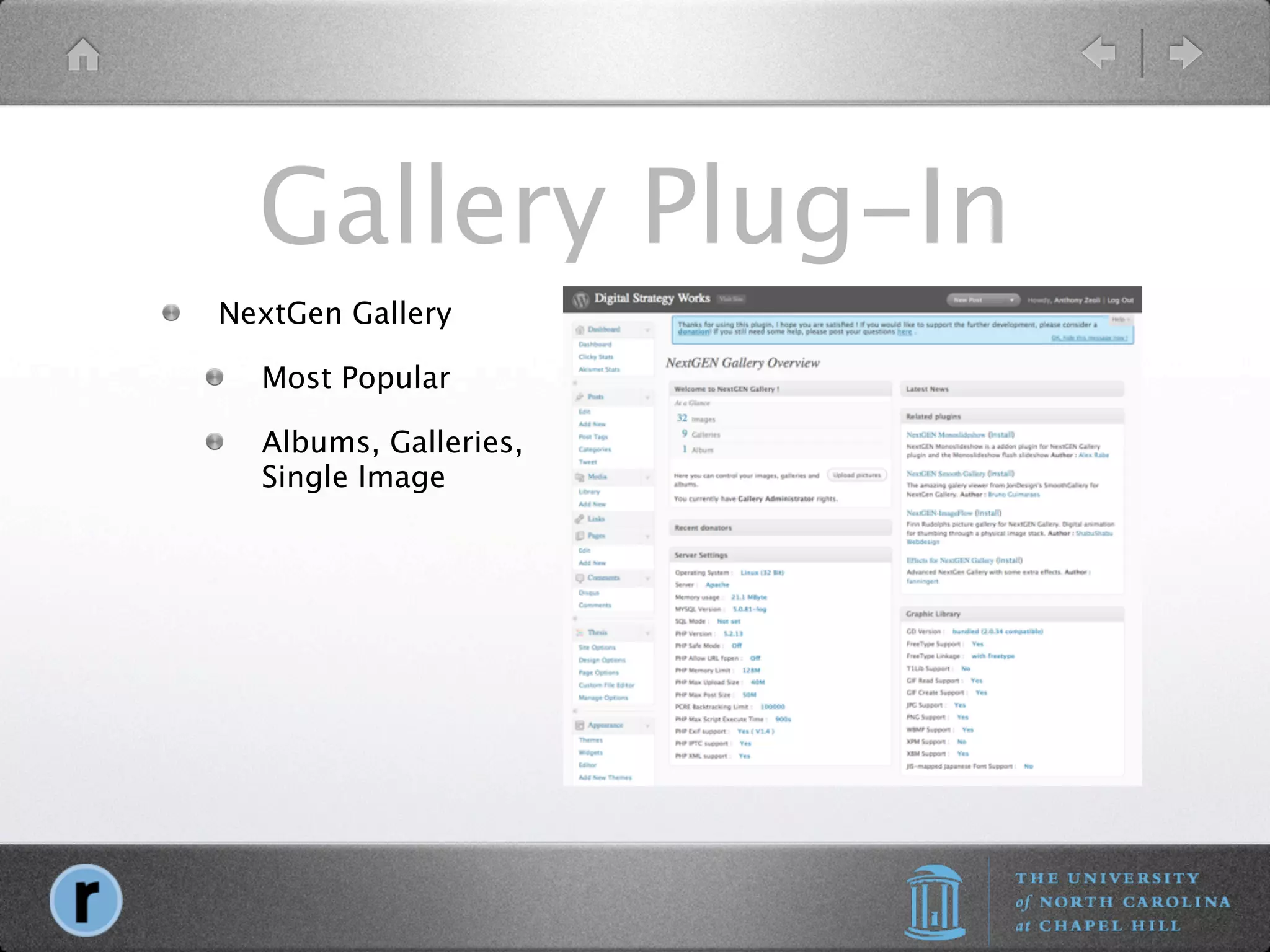Click the WordPress logo in admin header
This screenshot has width=1270, height=952.
580,301
